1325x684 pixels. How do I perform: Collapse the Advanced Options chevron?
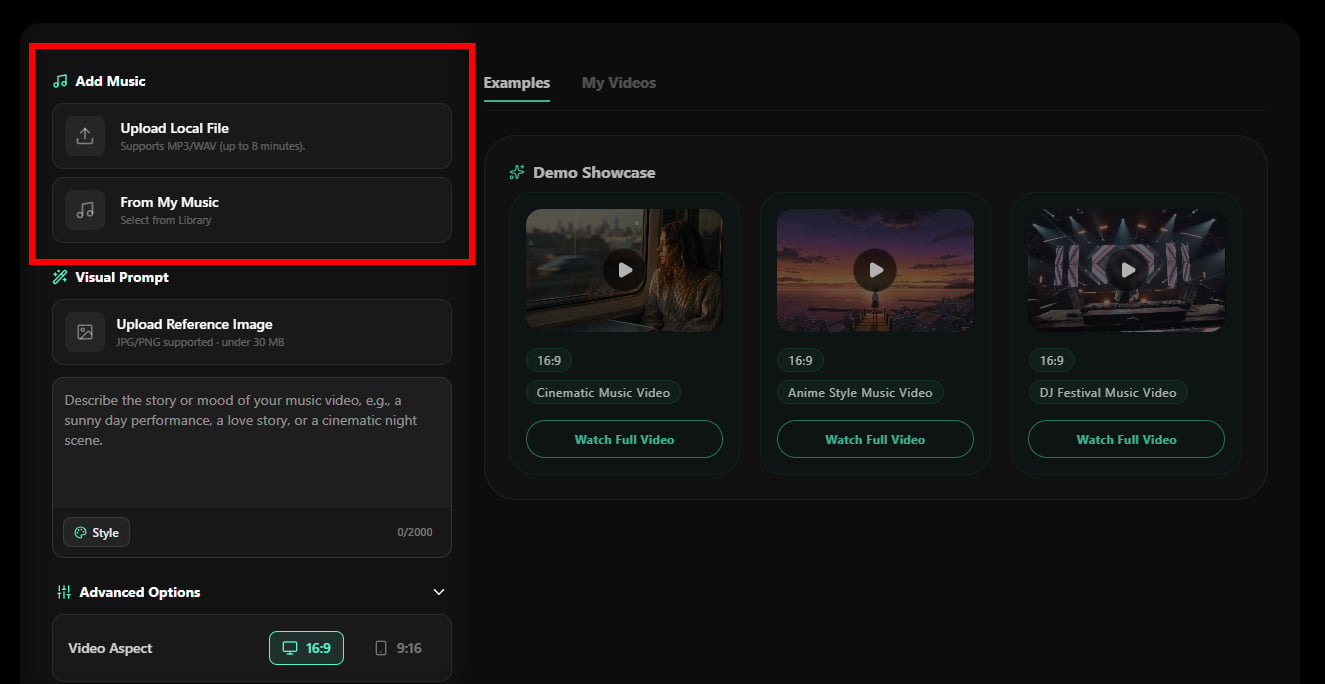(x=438, y=592)
